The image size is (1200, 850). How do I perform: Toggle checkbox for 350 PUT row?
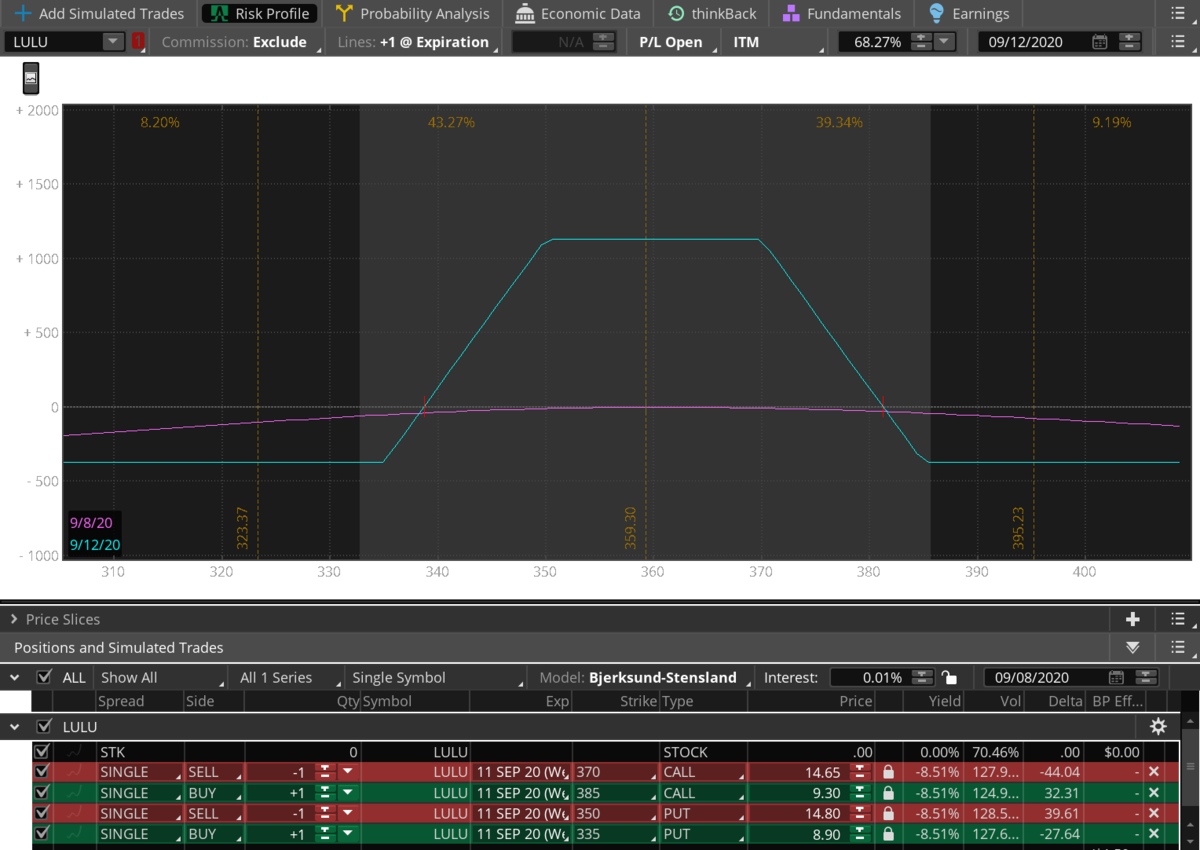(x=42, y=813)
